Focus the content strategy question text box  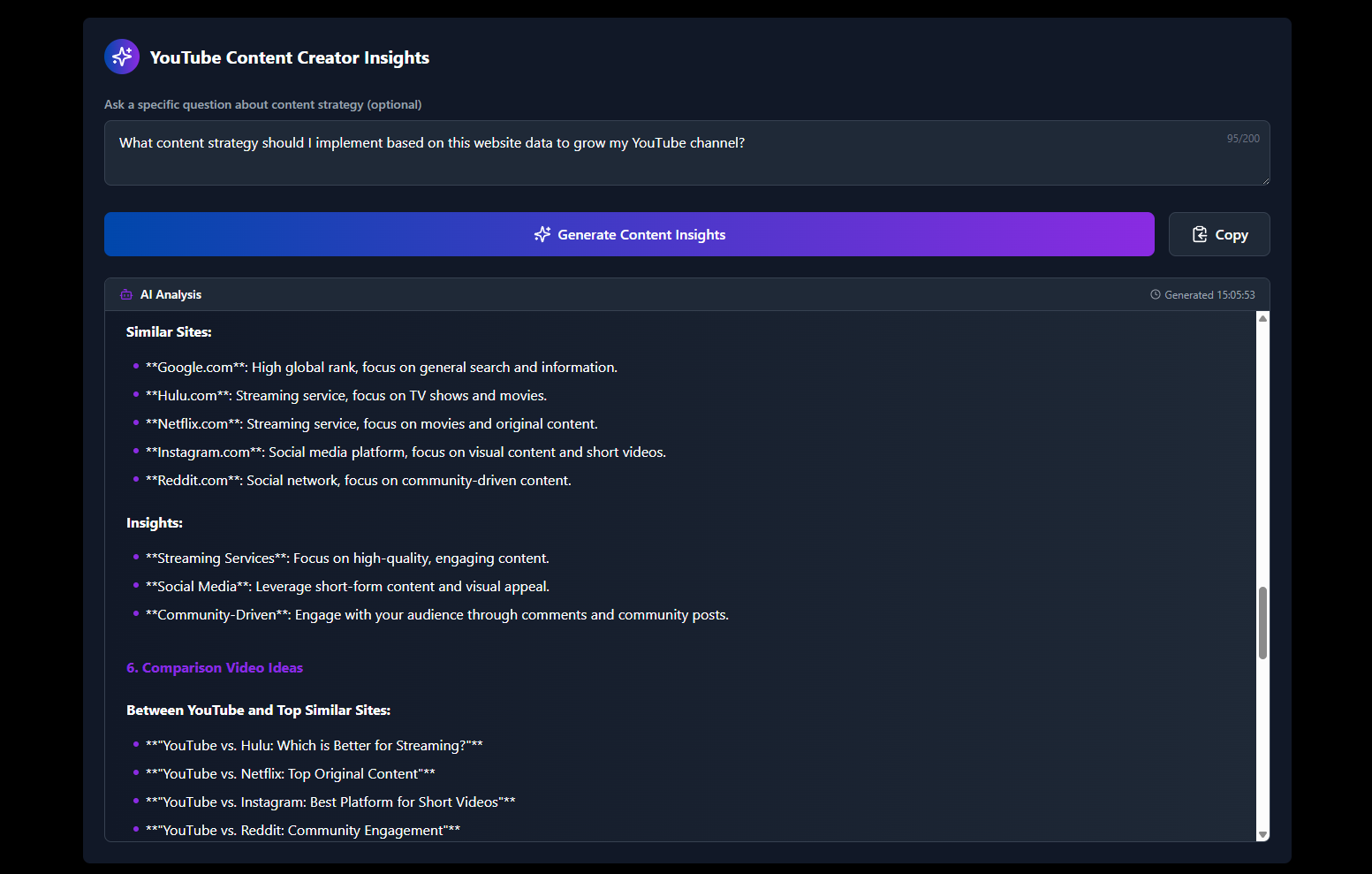click(686, 153)
